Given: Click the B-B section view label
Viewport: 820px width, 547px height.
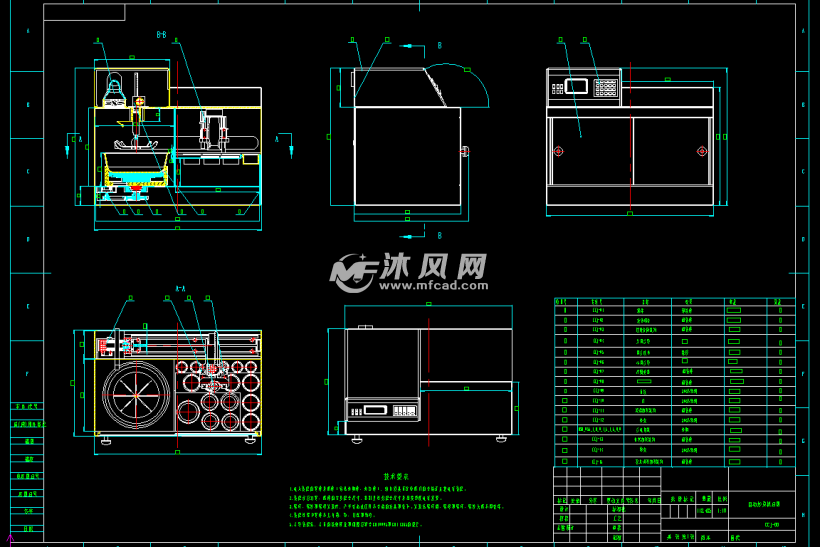Looking at the screenshot, I should pos(161,35).
